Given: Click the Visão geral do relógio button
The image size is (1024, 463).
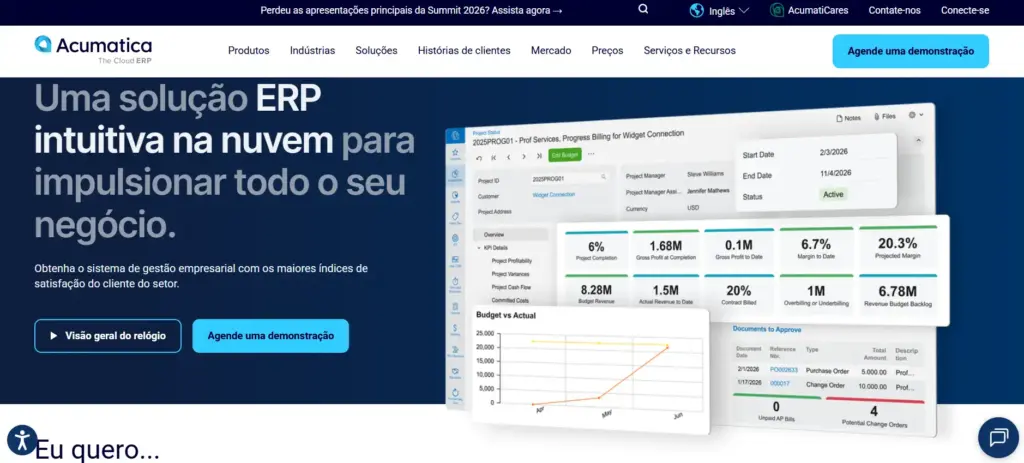Looking at the screenshot, I should (x=108, y=336).
